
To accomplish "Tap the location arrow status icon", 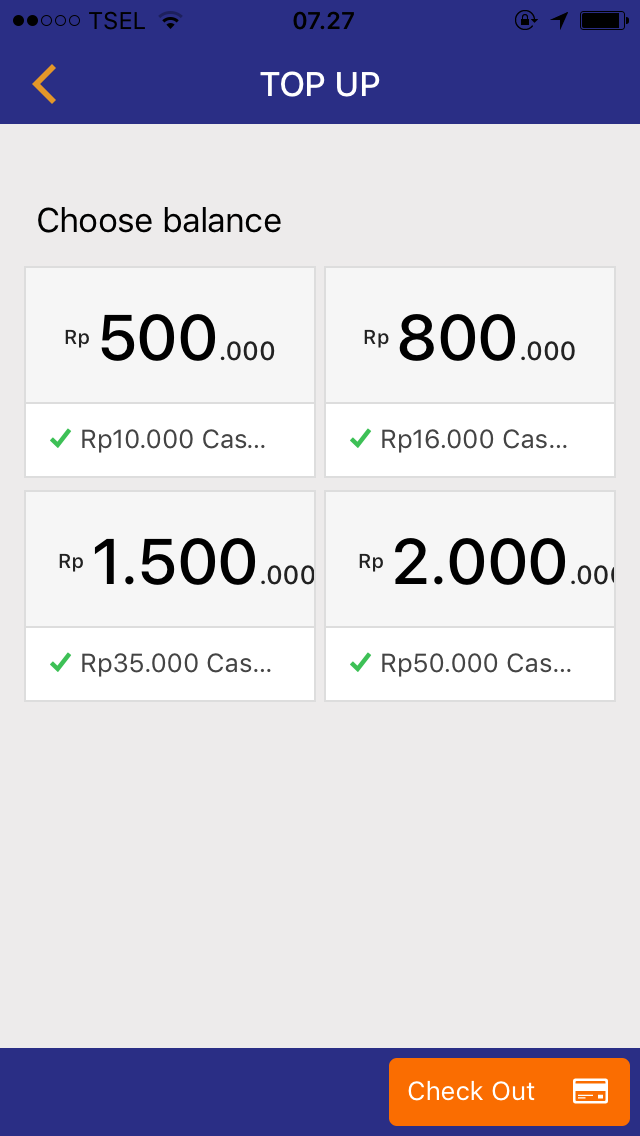I will [x=560, y=21].
